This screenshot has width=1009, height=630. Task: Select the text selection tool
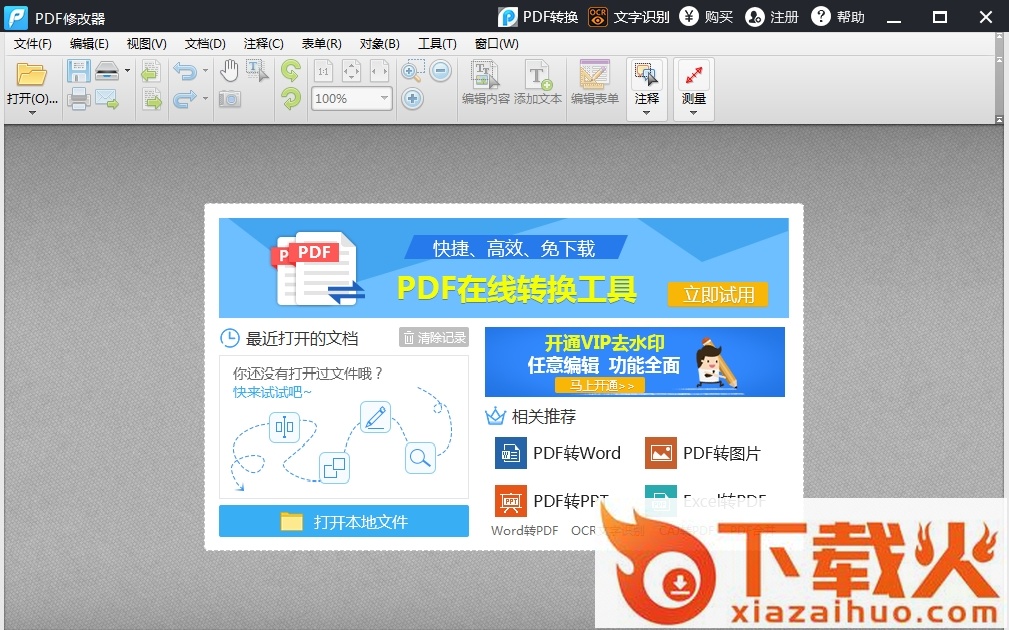(x=257, y=71)
